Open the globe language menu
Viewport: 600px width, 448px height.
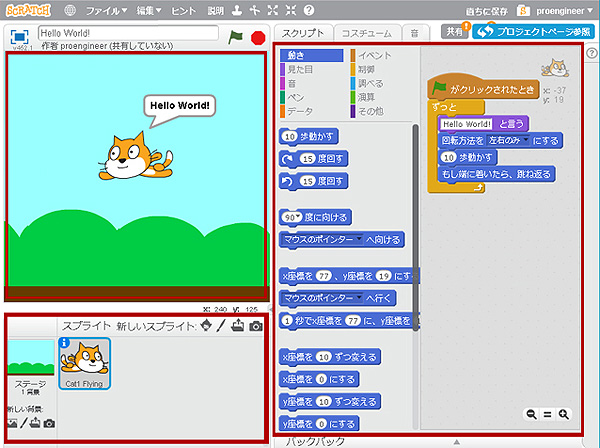click(70, 10)
